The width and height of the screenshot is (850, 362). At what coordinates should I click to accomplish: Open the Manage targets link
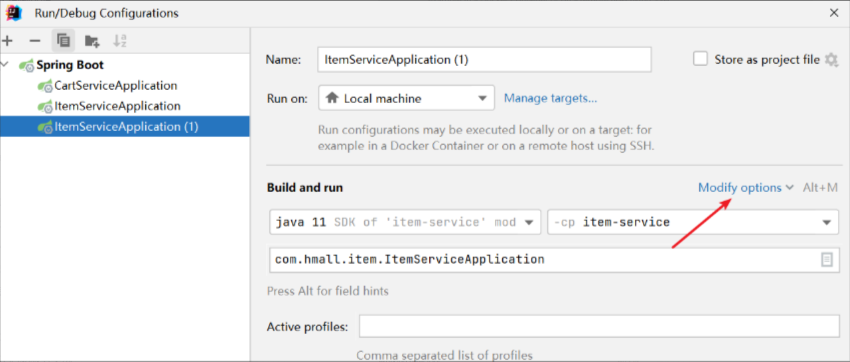point(551,99)
